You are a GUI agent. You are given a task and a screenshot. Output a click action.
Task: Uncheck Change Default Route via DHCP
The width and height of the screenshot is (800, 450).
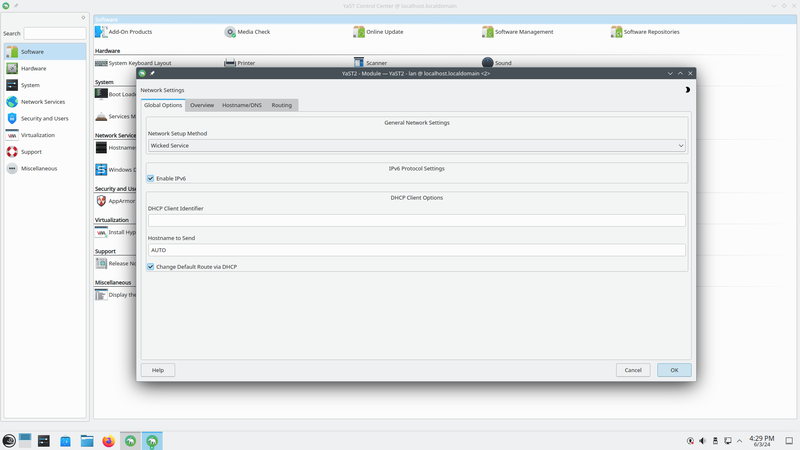151,267
